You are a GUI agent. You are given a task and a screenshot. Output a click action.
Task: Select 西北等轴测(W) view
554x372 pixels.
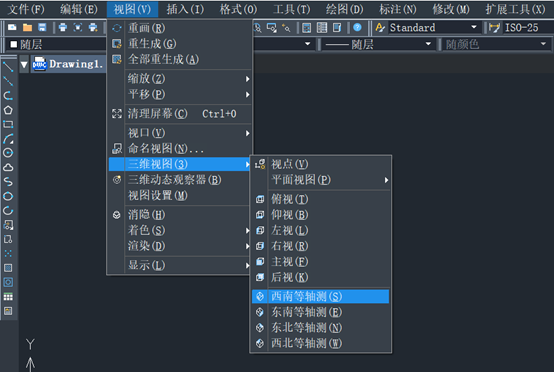tap(320, 343)
